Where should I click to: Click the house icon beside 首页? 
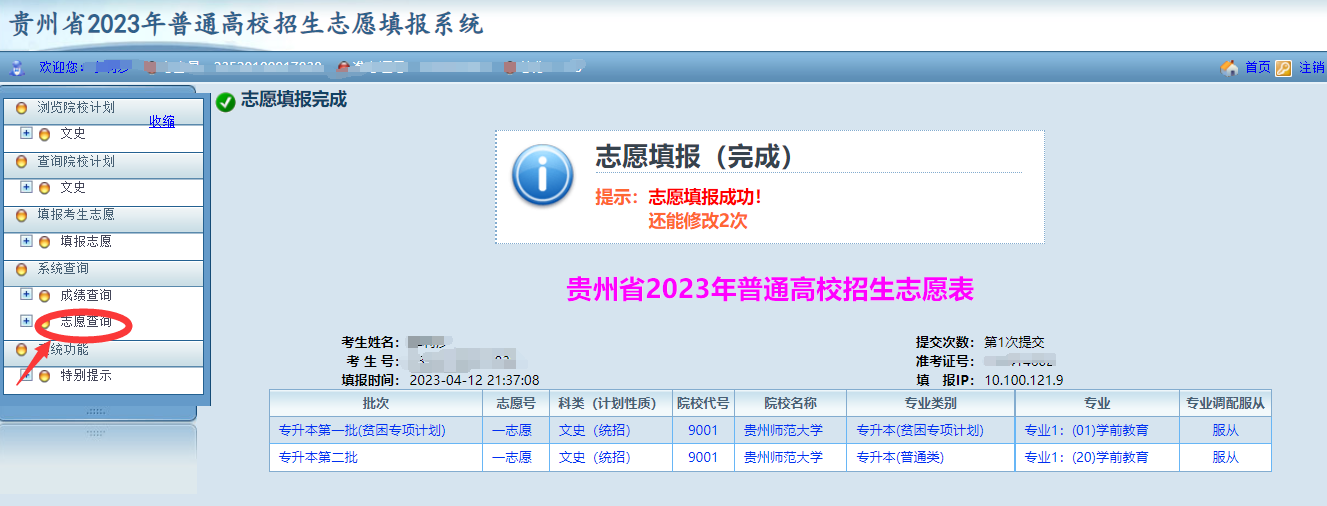[x=1230, y=68]
